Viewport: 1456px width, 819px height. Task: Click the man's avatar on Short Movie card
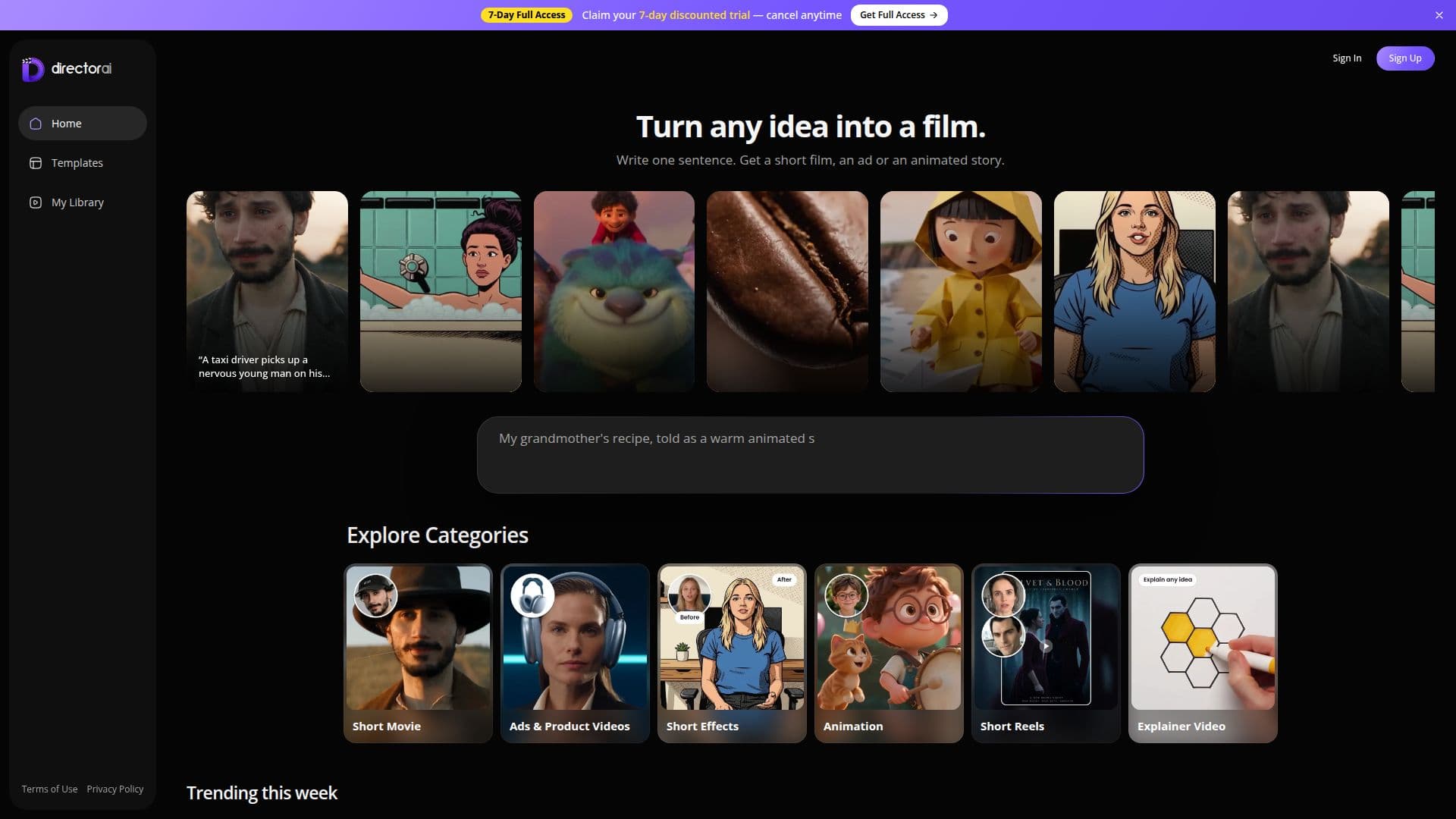tap(375, 595)
